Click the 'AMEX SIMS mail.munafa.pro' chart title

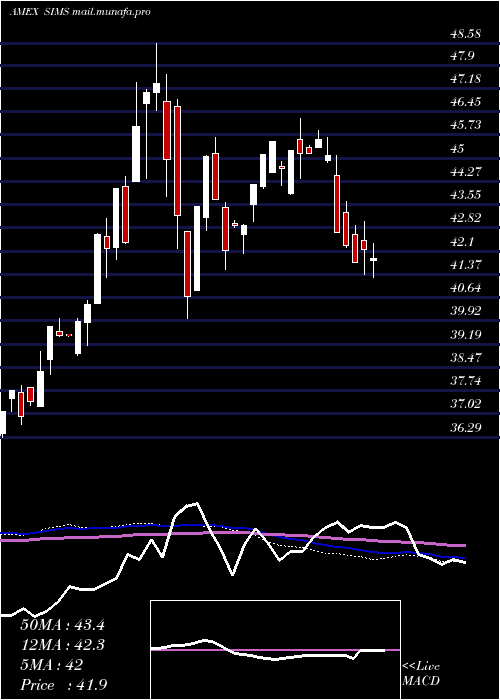click(80, 12)
